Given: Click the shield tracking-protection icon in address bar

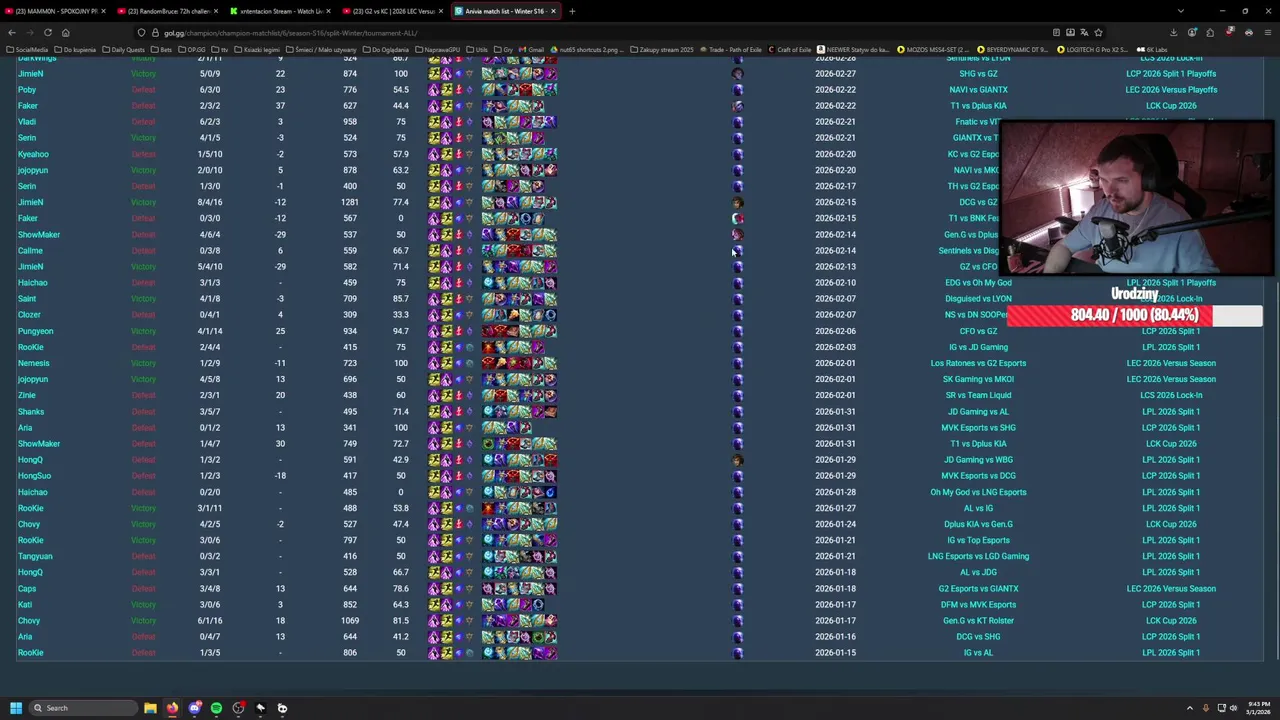Looking at the screenshot, I should point(141,33).
